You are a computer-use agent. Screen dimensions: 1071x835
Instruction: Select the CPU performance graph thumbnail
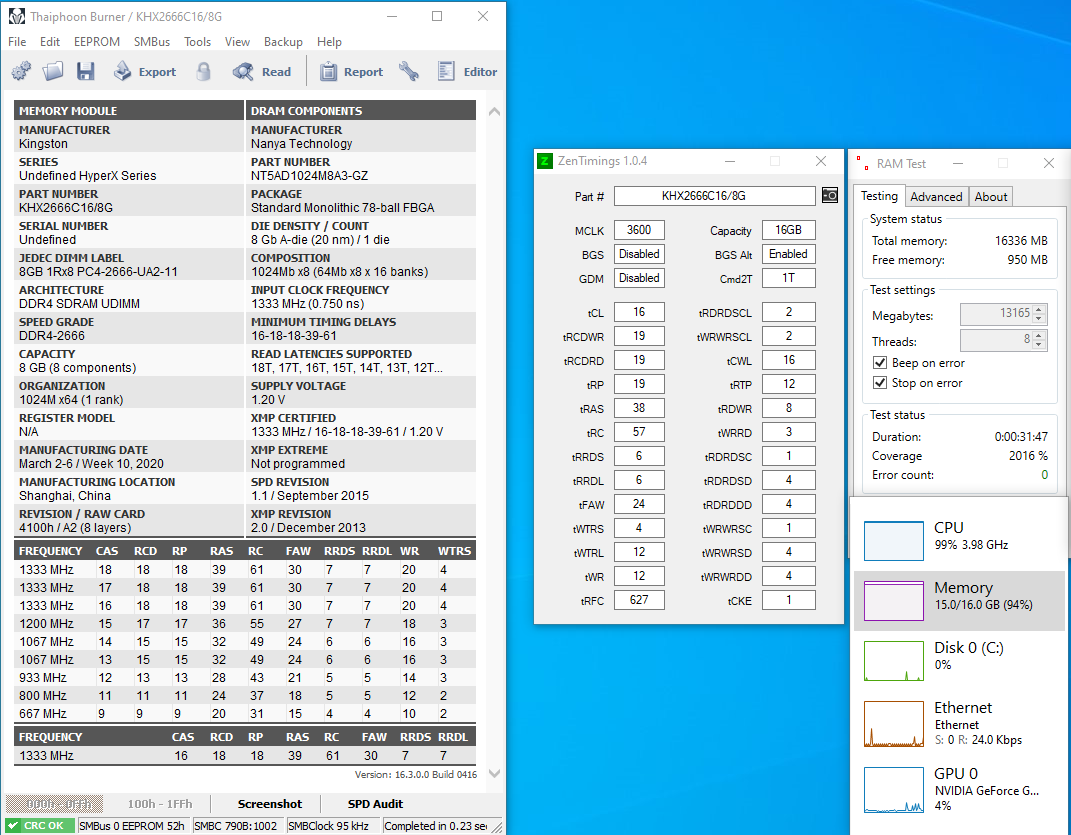[x=893, y=540]
